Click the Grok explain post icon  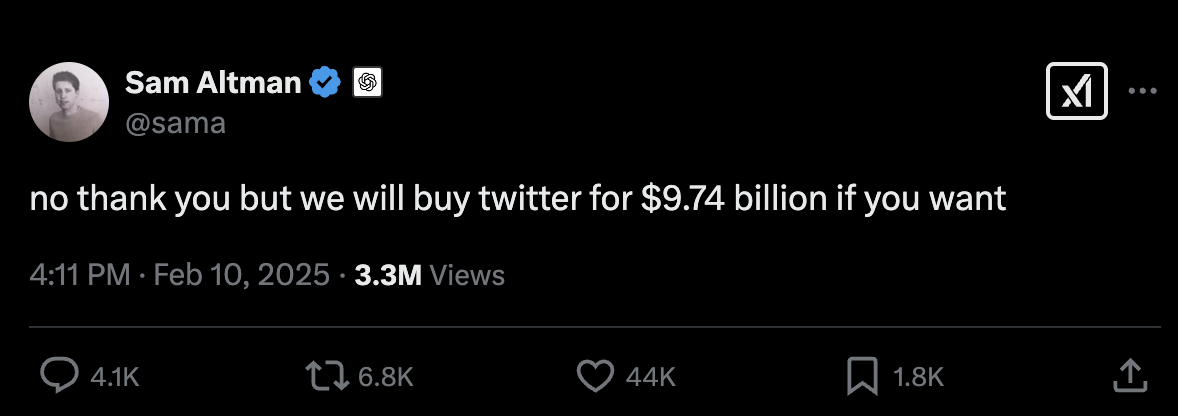1076,91
